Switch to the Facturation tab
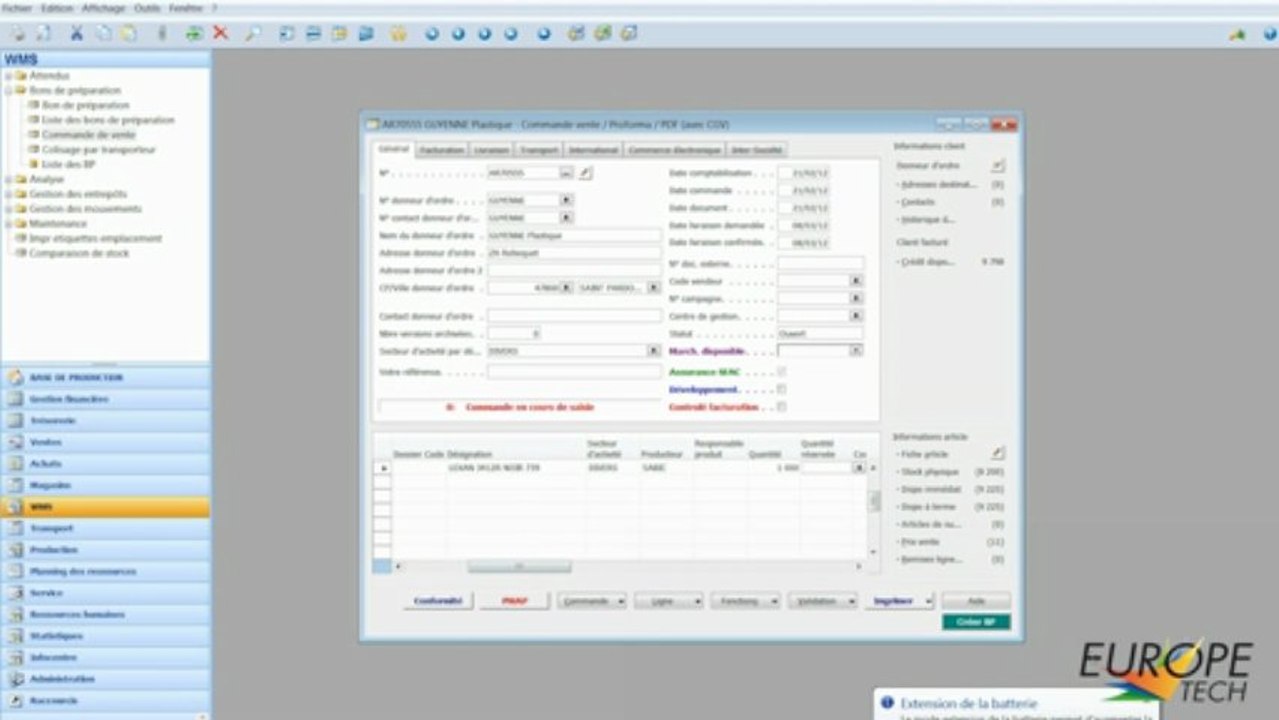 [442, 150]
